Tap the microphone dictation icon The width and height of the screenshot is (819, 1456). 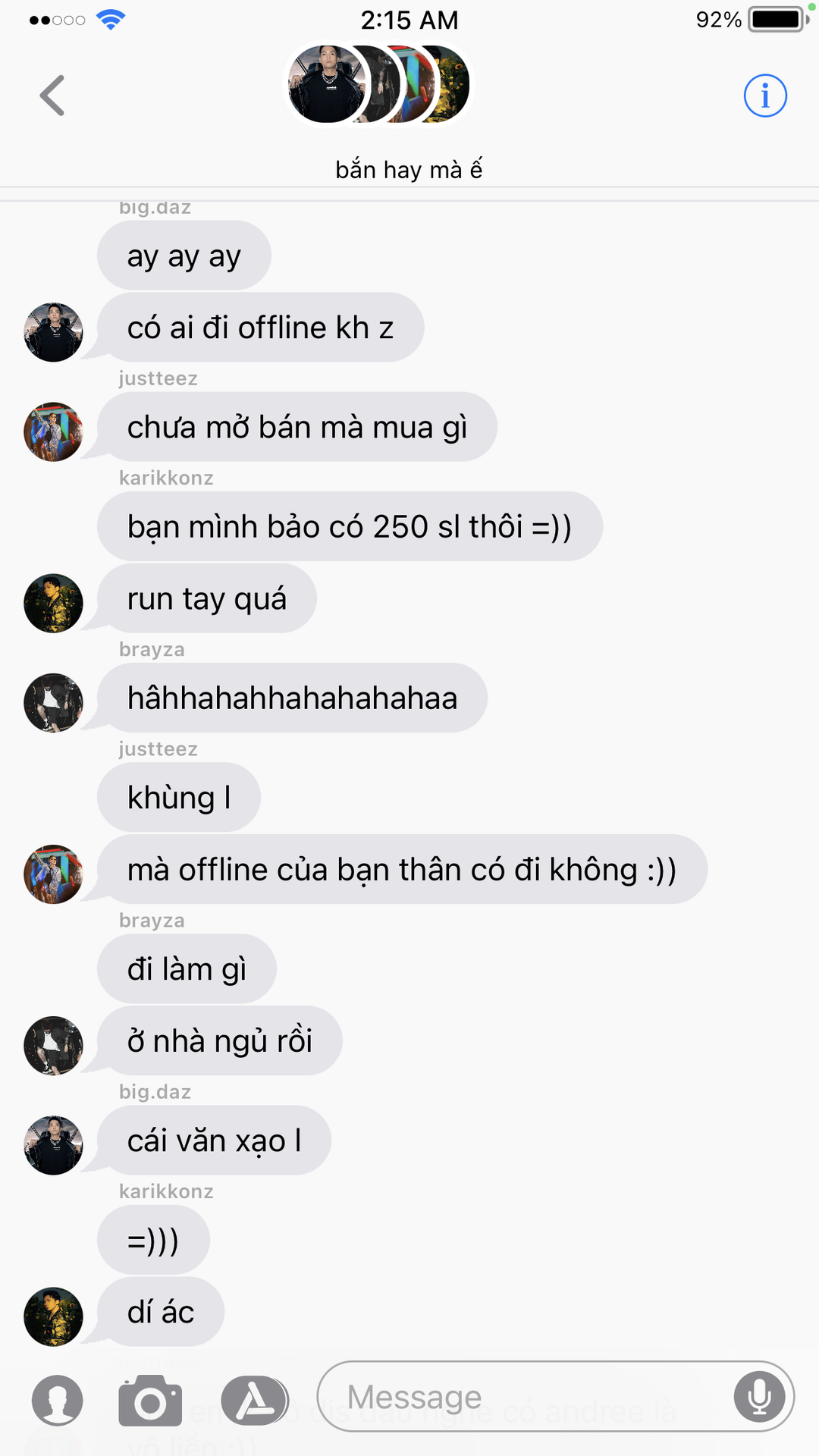pyautogui.click(x=759, y=1396)
